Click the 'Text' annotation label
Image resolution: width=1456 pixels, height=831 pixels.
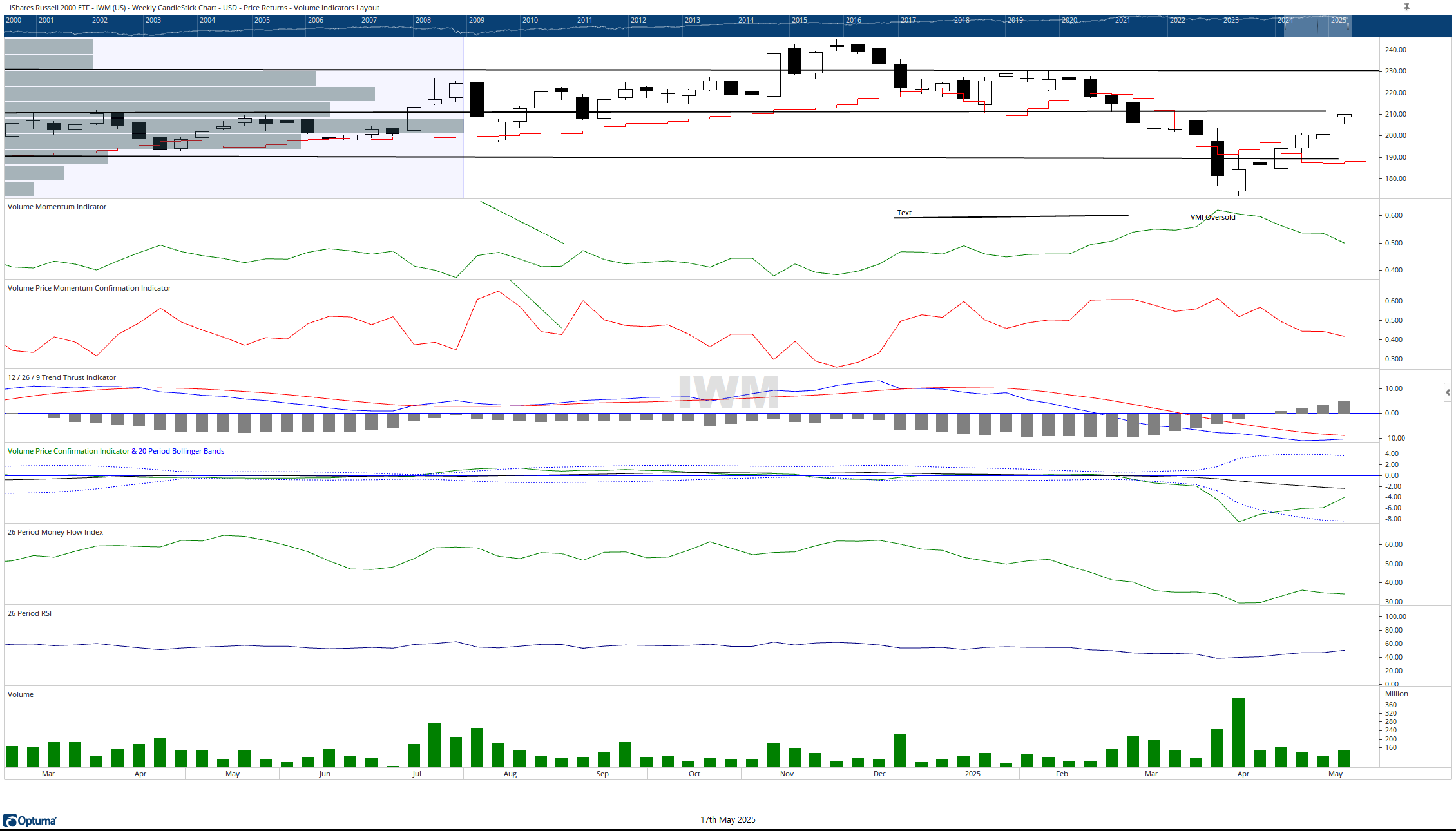pos(905,213)
